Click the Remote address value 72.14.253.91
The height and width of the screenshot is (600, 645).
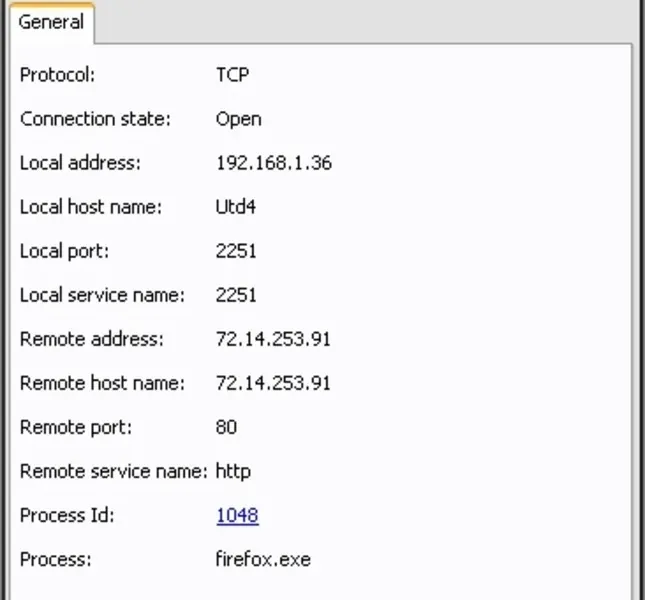pos(273,339)
